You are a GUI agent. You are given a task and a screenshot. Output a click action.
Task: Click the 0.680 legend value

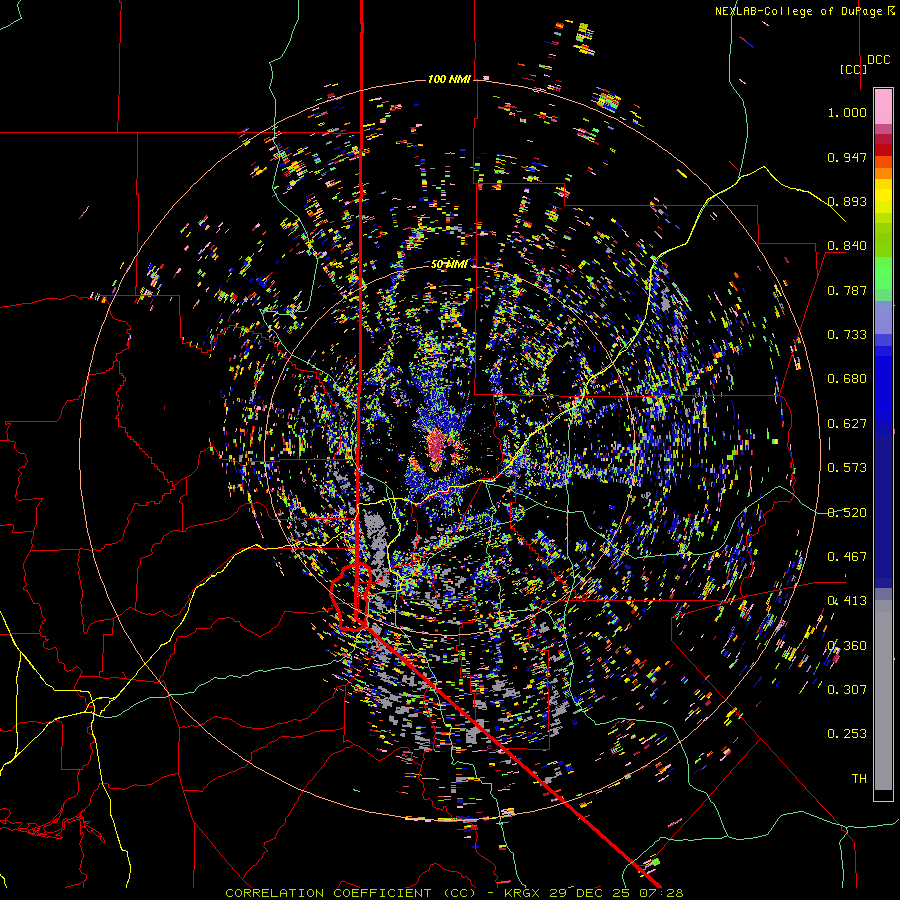pos(847,379)
